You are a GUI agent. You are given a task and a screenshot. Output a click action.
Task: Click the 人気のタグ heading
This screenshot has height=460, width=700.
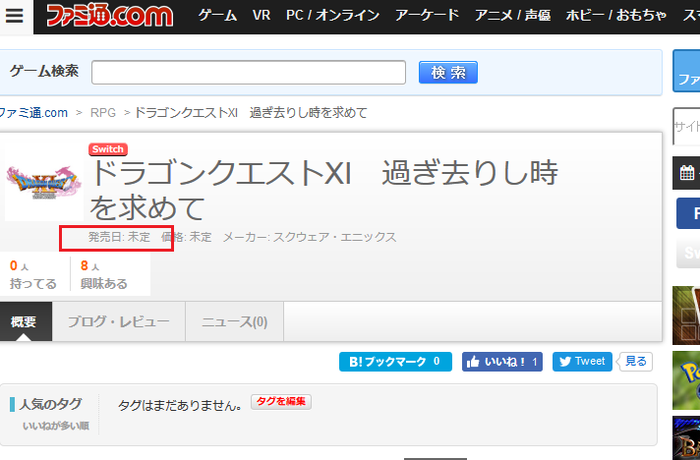coord(50,404)
